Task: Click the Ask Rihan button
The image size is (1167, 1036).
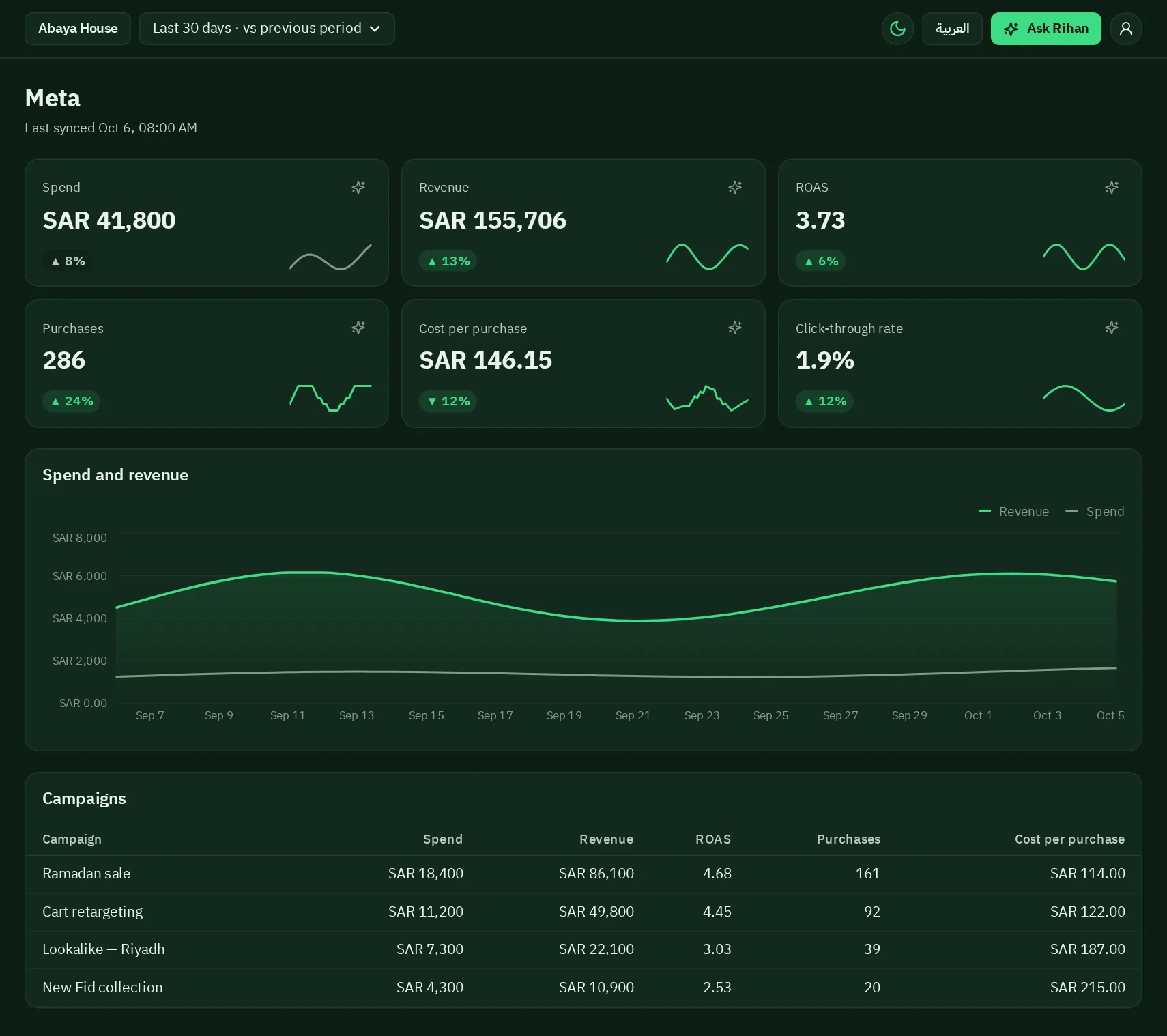Action: click(x=1046, y=29)
